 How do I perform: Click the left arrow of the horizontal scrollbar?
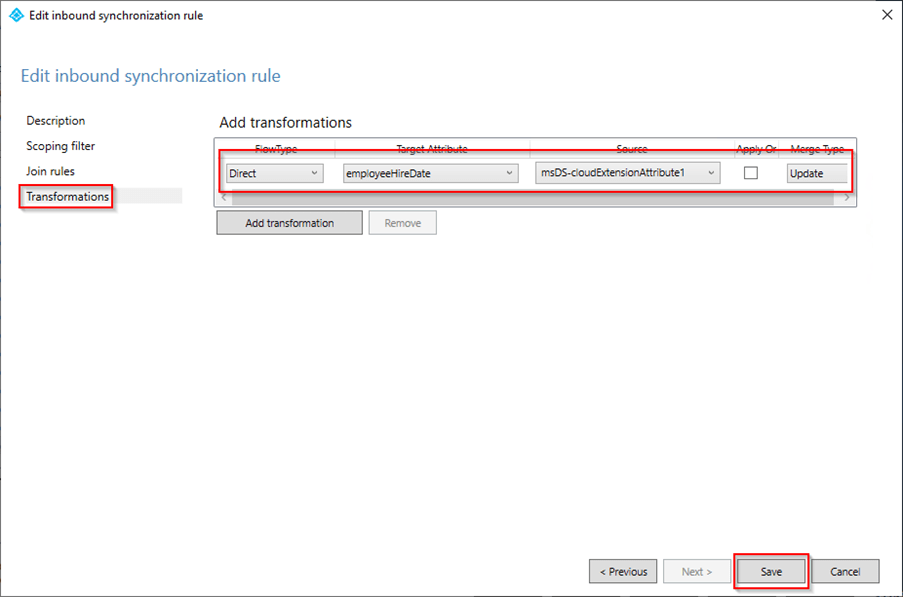[225, 198]
